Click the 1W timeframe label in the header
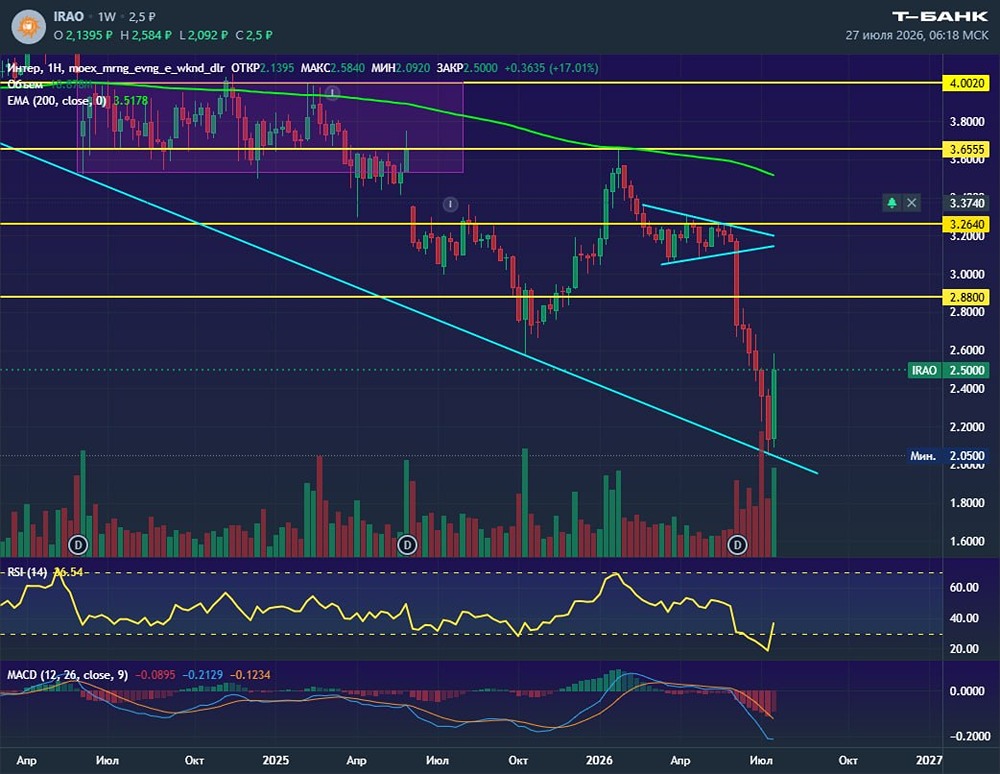Screen dimensions: 1000x774 (107, 17)
